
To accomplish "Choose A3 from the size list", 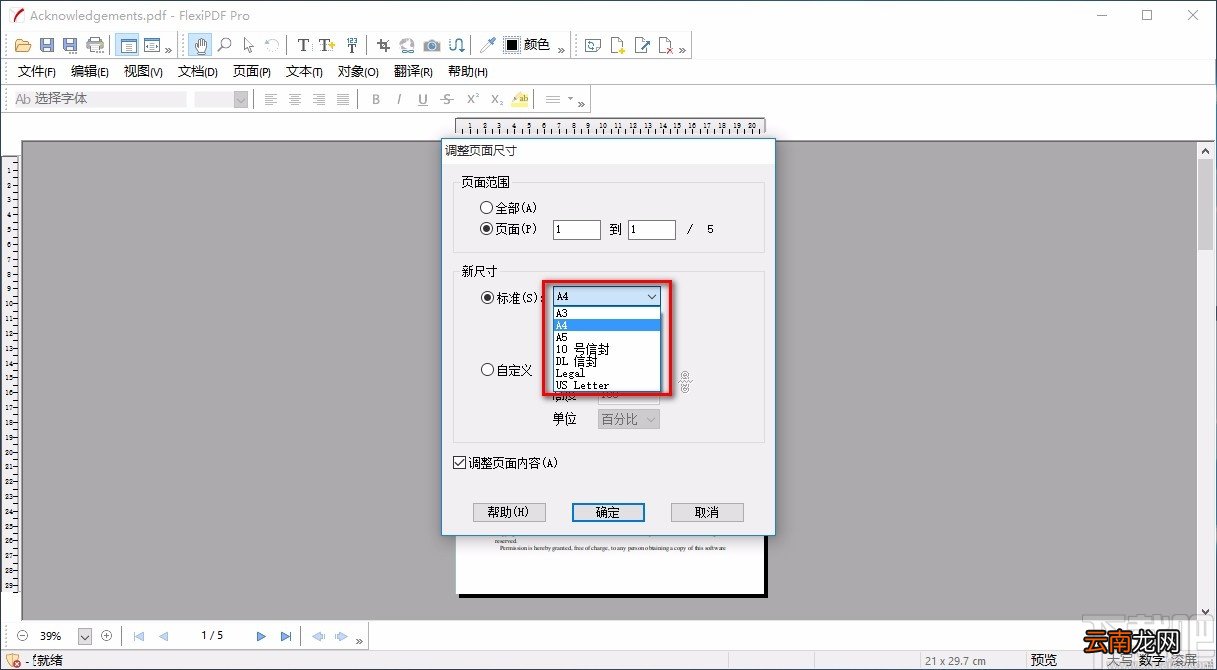I will point(607,313).
